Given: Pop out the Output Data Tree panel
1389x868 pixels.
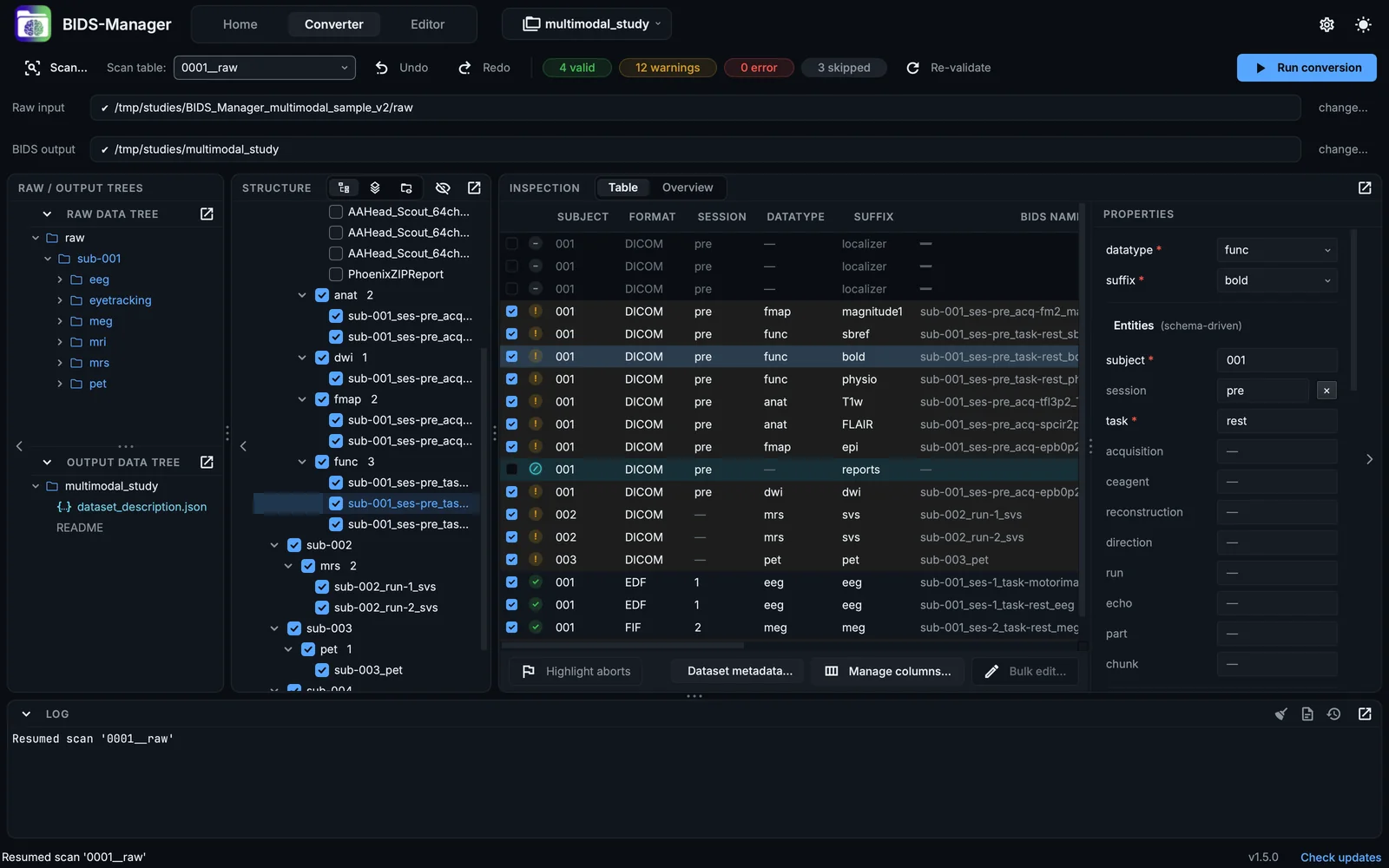Looking at the screenshot, I should (x=207, y=462).
